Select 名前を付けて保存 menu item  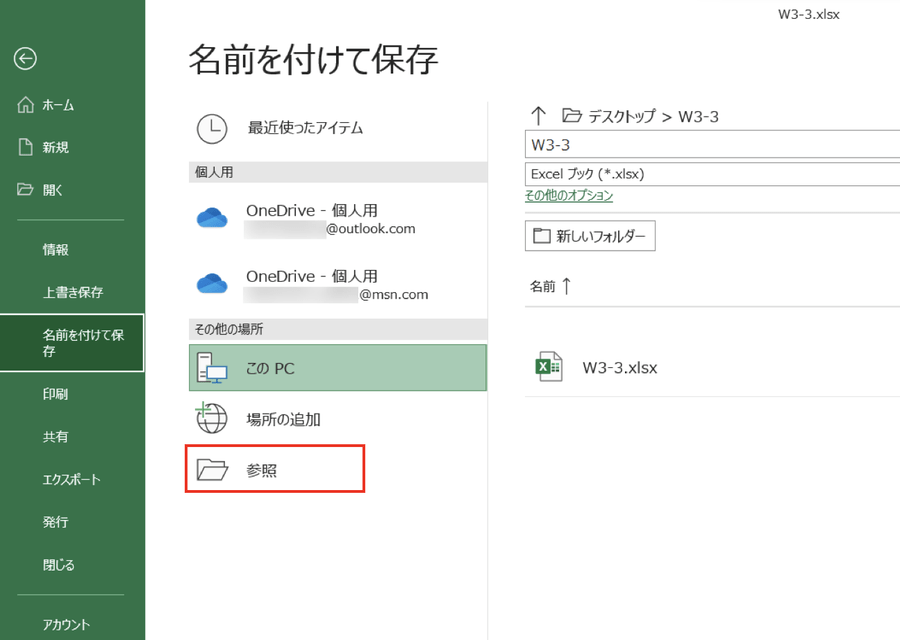[72, 343]
